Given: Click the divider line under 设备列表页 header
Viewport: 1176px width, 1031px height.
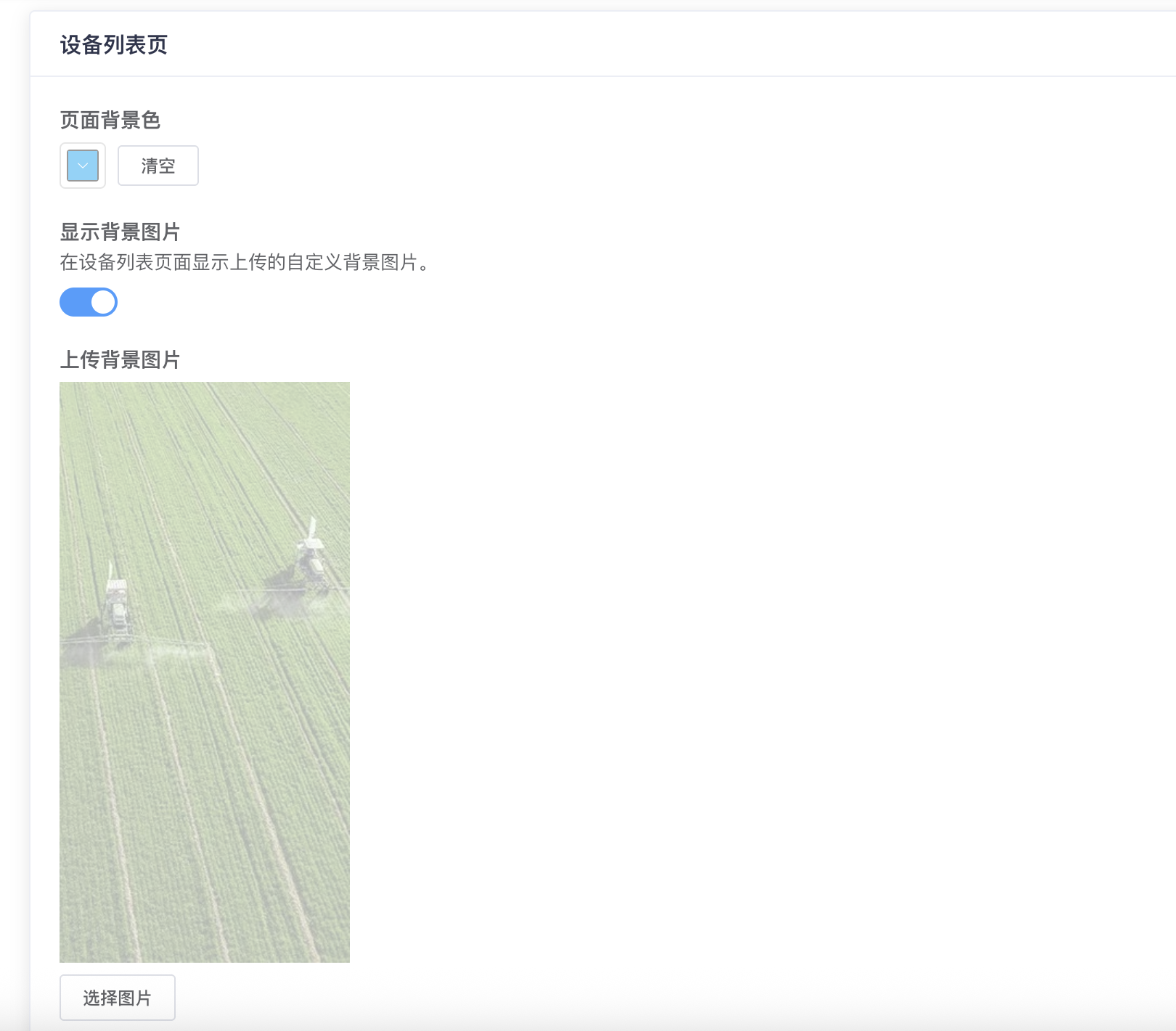Looking at the screenshot, I should click(603, 76).
